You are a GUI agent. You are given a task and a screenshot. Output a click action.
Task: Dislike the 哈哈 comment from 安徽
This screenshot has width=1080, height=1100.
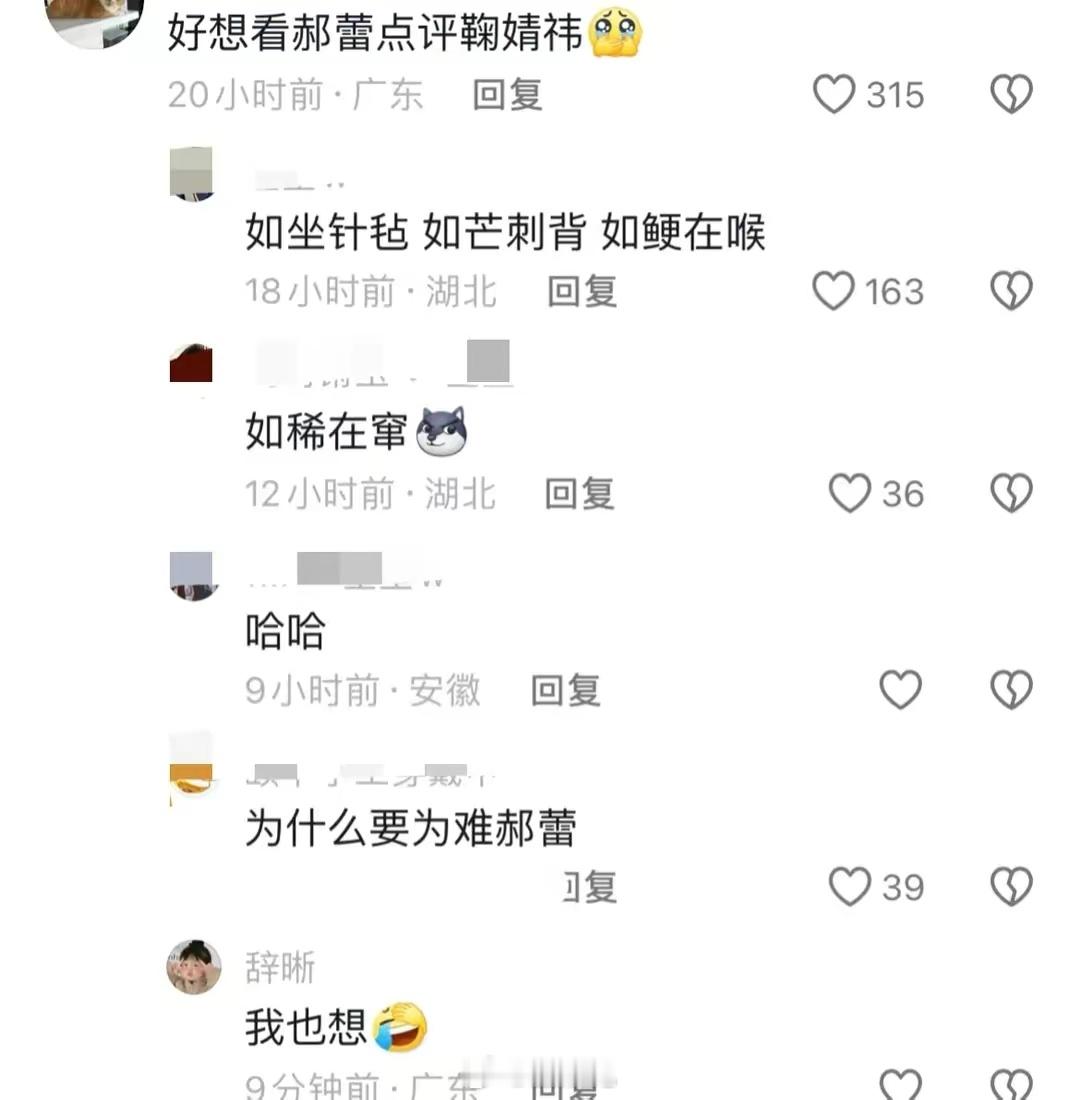(x=1011, y=690)
